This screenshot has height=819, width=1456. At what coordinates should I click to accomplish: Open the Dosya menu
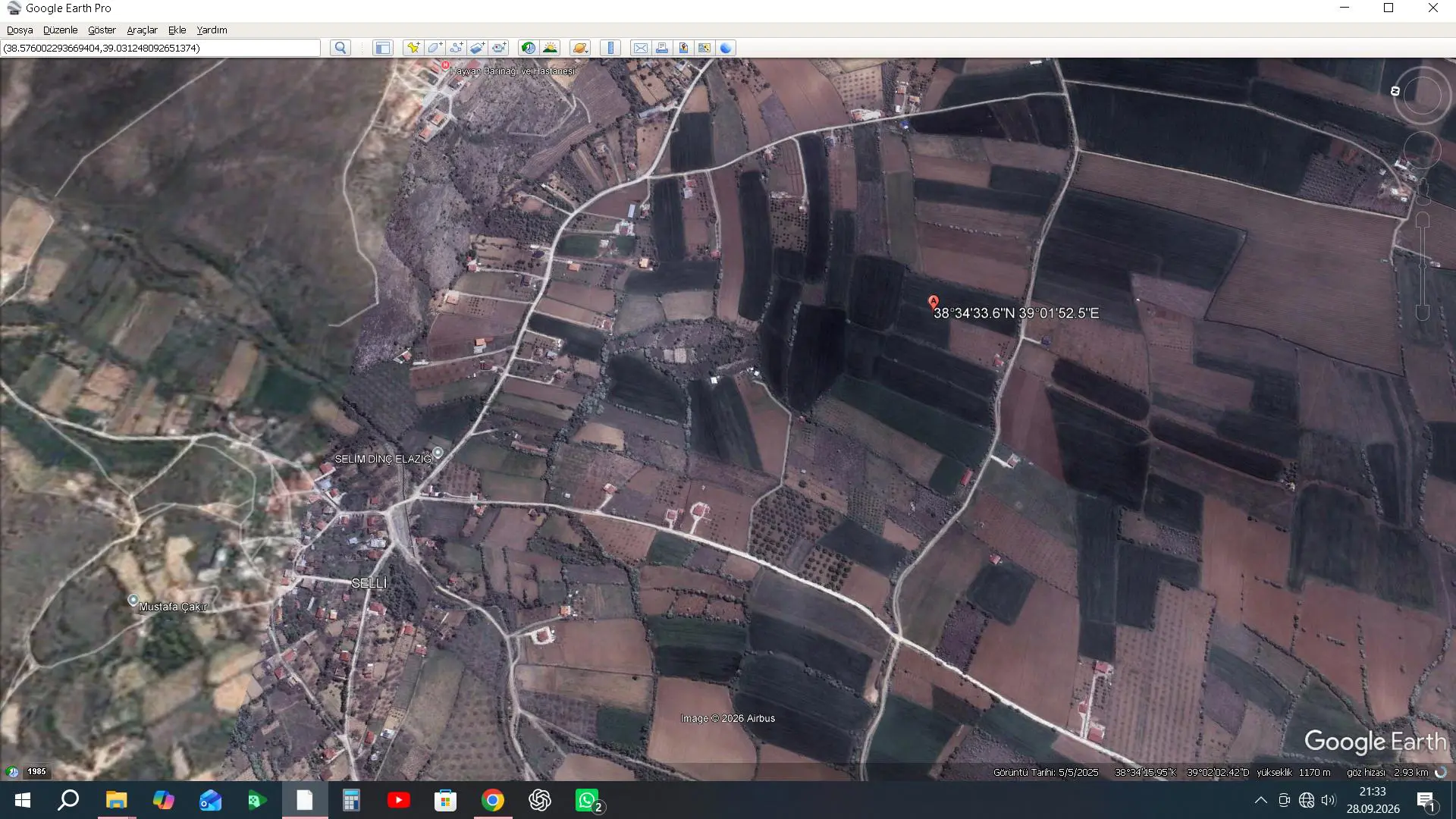[x=20, y=30]
